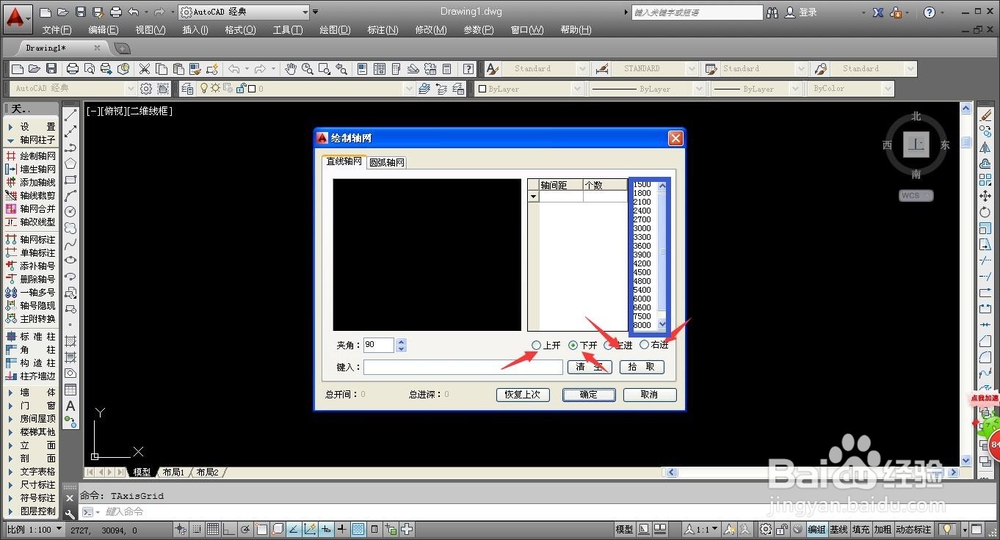
Task: Open the 文件(F) menu
Action: pyautogui.click(x=56, y=30)
